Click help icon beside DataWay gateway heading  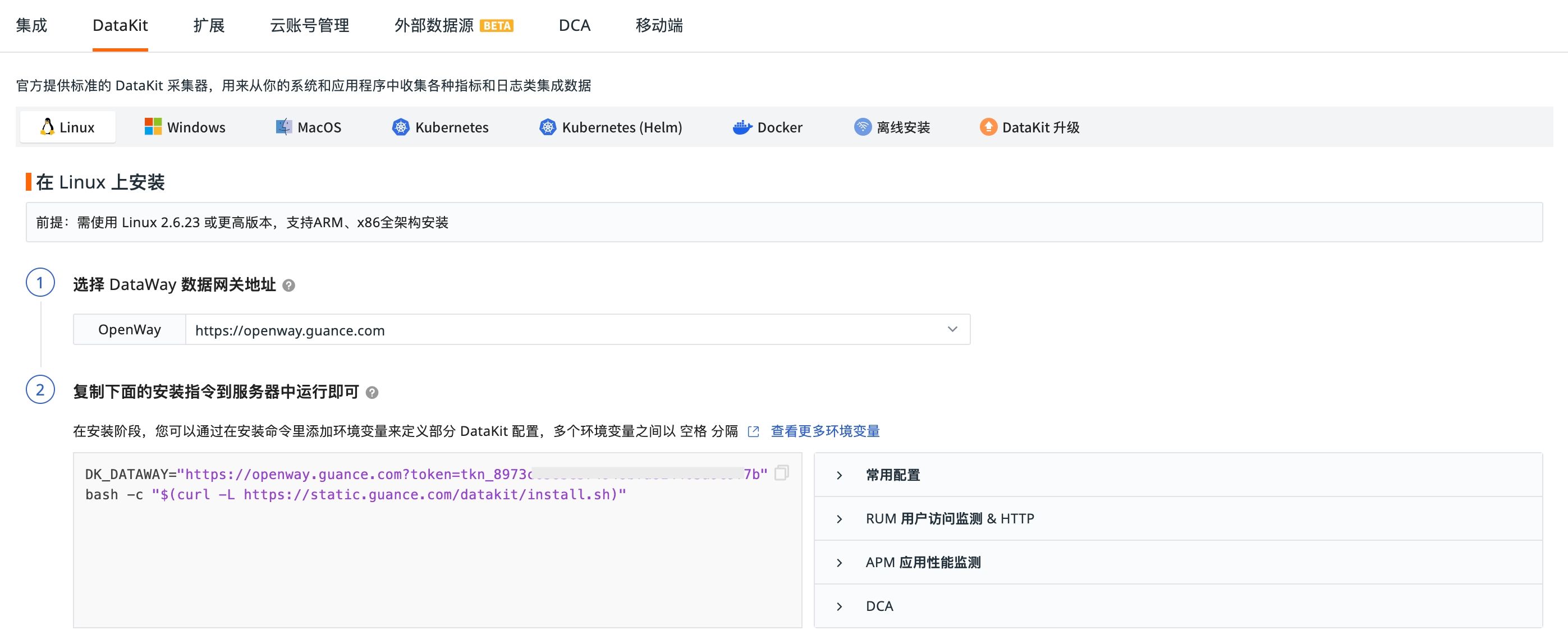point(289,286)
